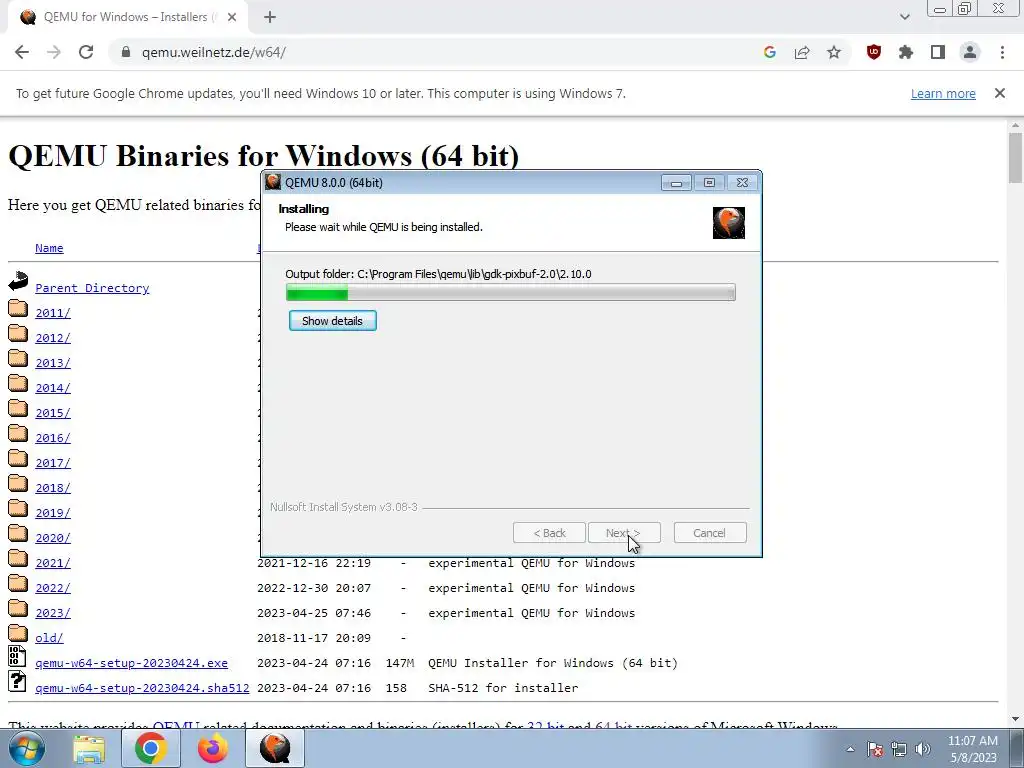Click the QEMU icon in the installer title bar

(x=273, y=182)
